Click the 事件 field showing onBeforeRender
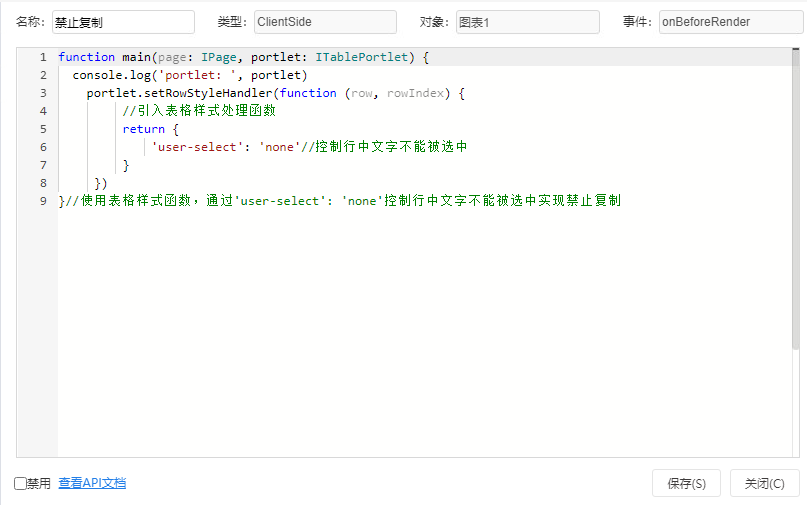 (x=731, y=22)
